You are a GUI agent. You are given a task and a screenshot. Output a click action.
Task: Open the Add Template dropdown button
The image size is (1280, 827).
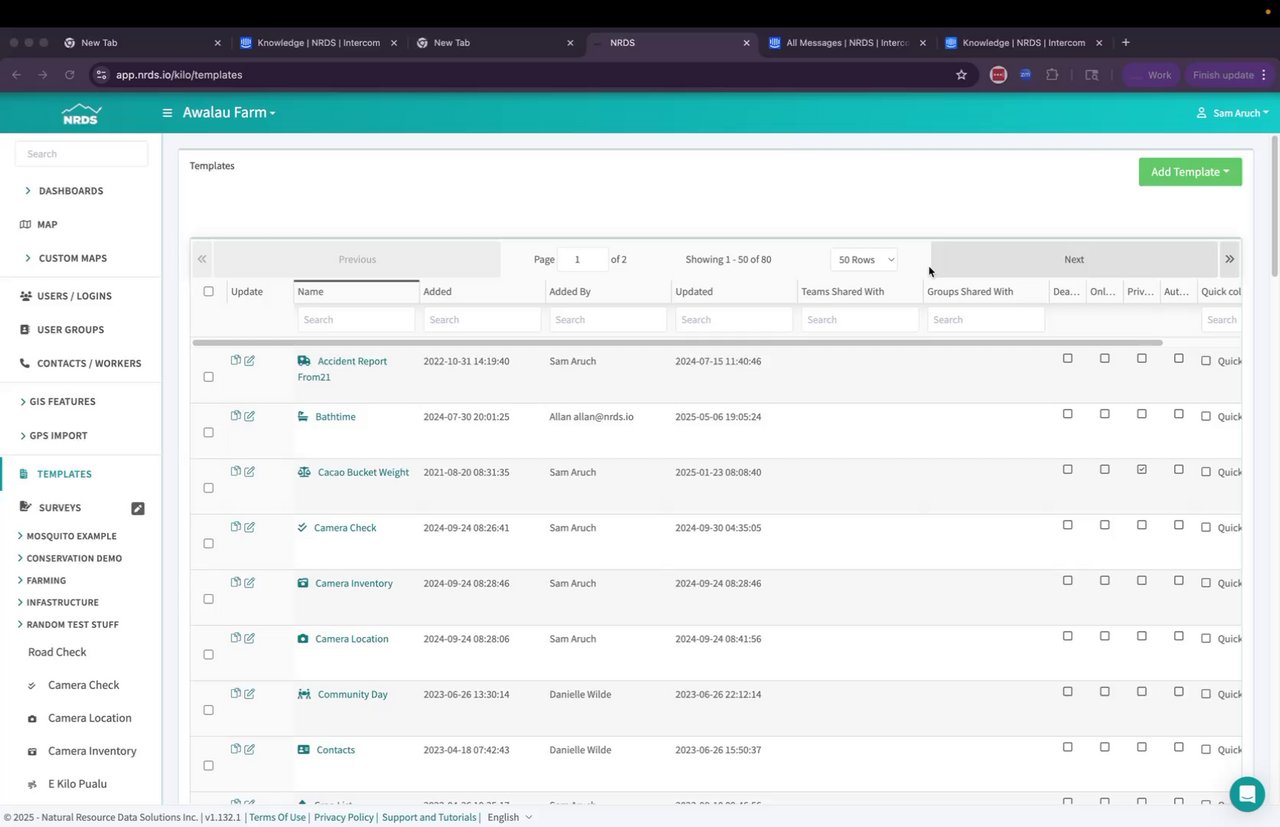click(1190, 172)
